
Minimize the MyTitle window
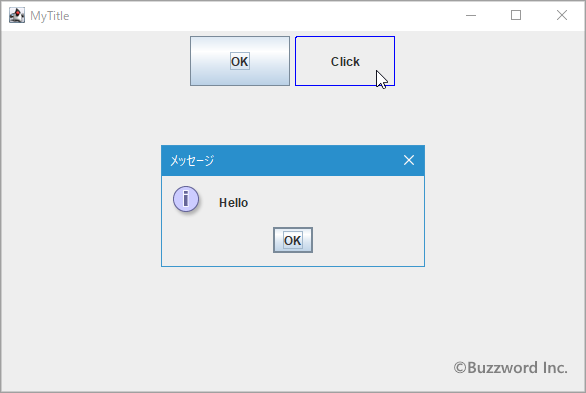tap(471, 15)
